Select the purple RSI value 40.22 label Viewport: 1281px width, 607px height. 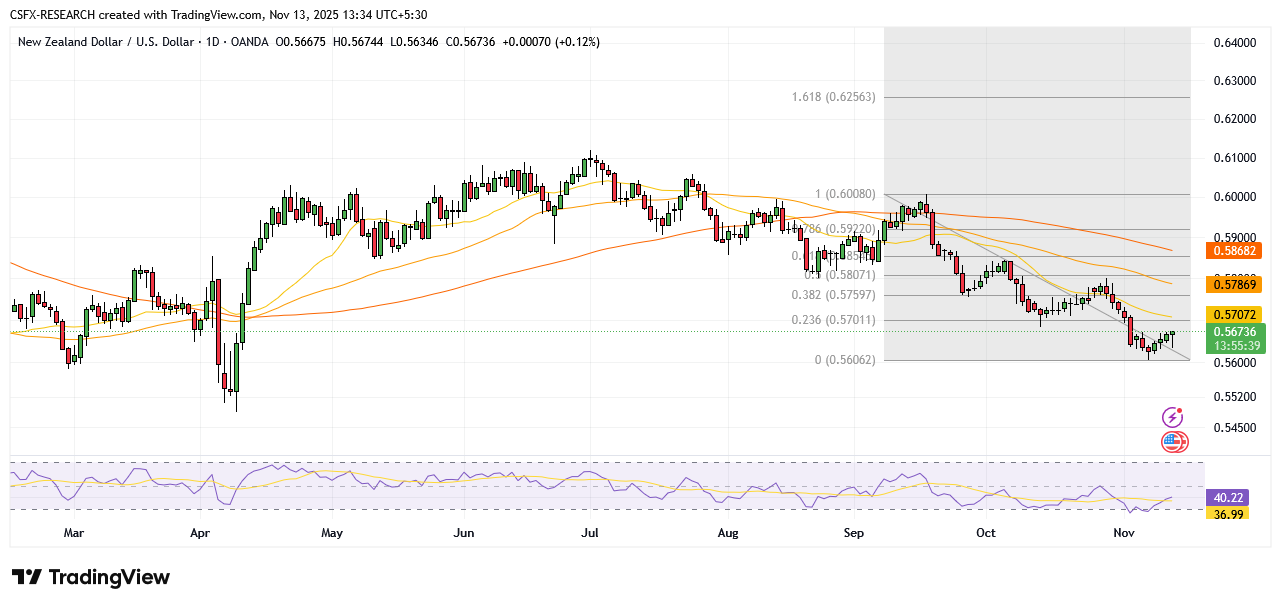[x=1231, y=497]
